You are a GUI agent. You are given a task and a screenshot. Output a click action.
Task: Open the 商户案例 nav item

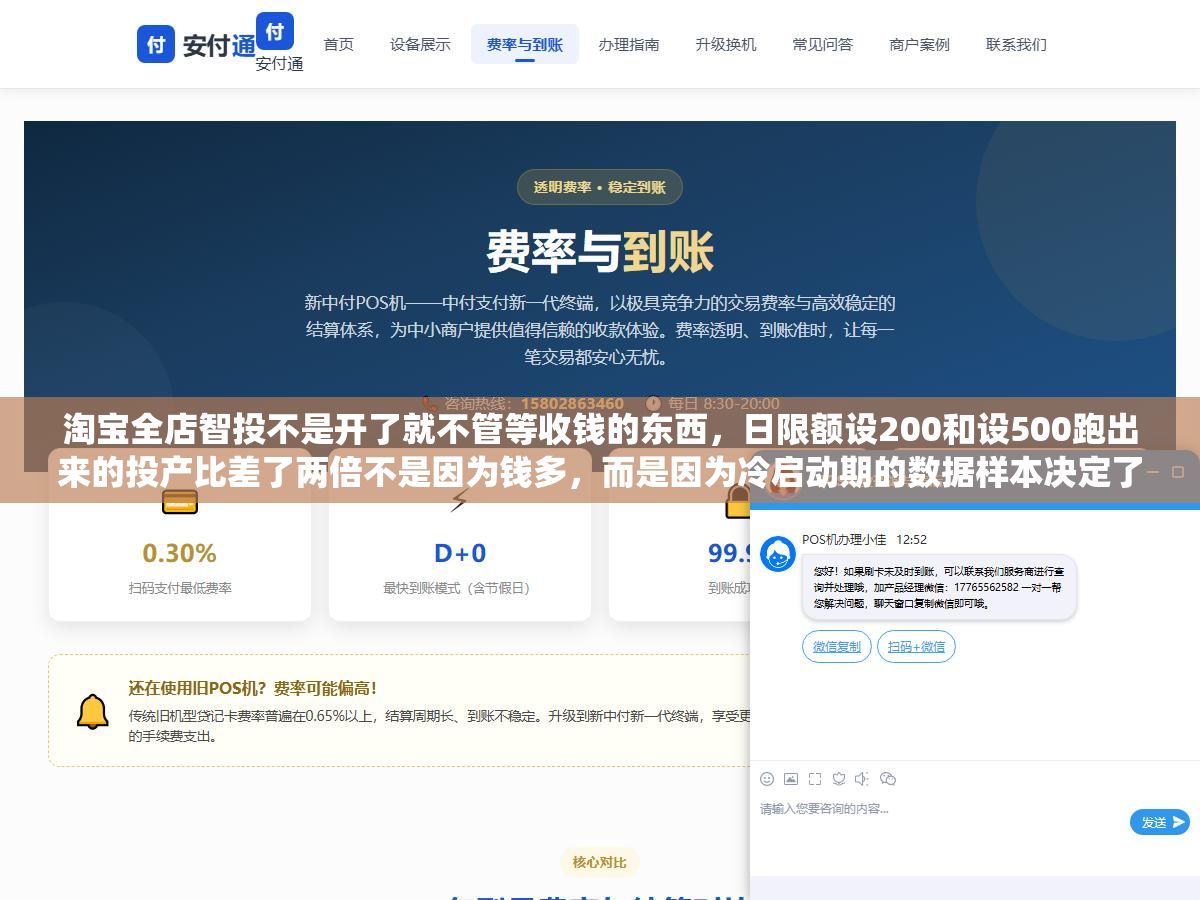(919, 44)
